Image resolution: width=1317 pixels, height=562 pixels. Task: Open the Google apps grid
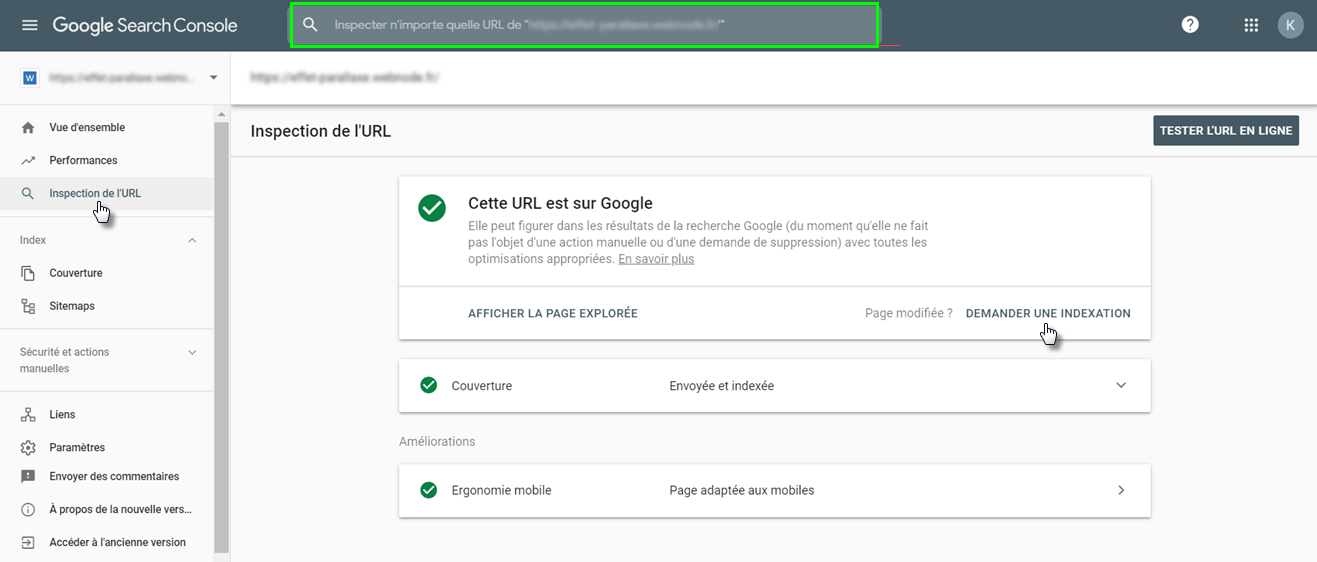(x=1251, y=25)
